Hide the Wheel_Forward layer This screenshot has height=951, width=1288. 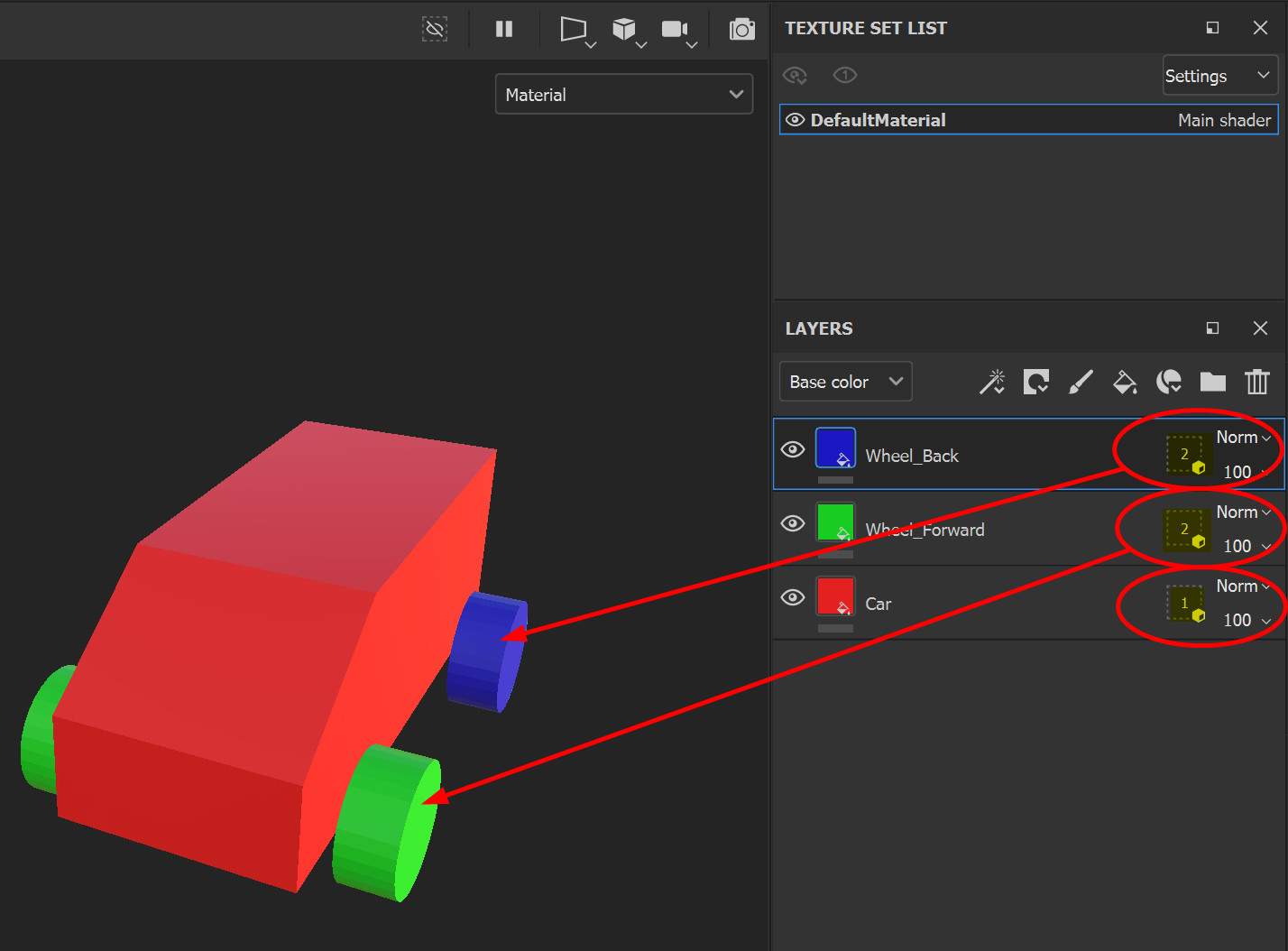click(793, 522)
